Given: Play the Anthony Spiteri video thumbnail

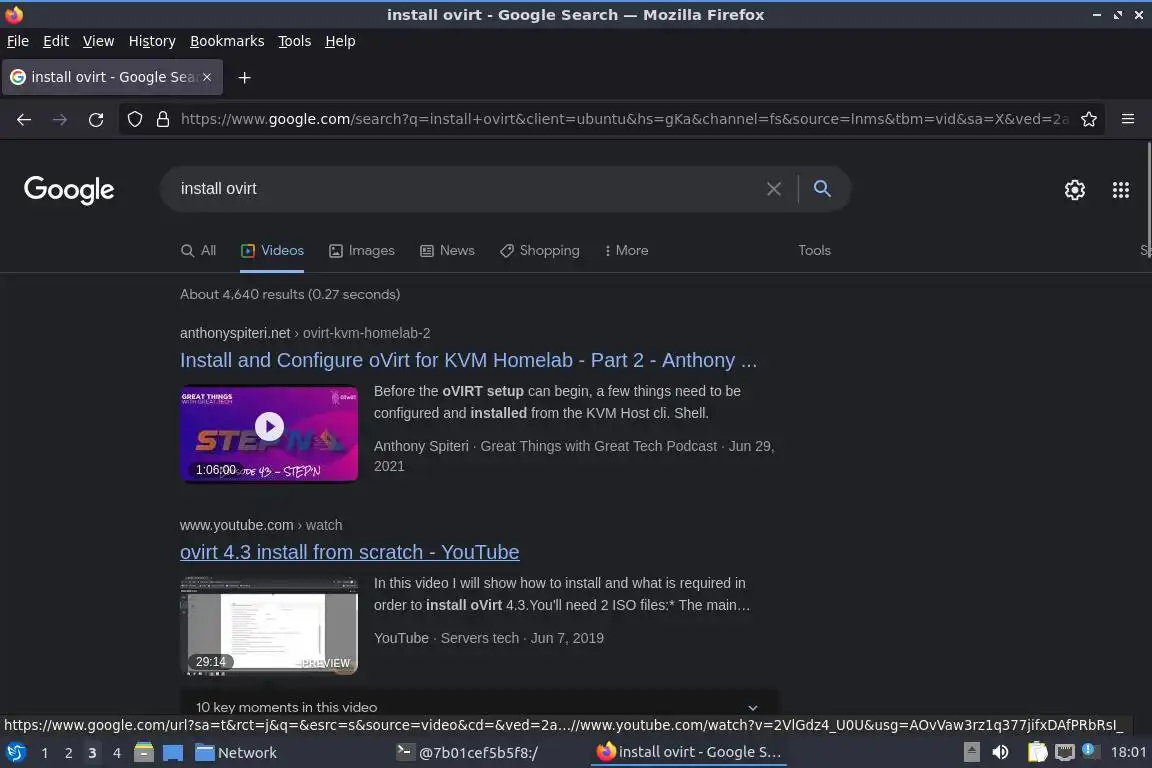Looking at the screenshot, I should tap(269, 434).
